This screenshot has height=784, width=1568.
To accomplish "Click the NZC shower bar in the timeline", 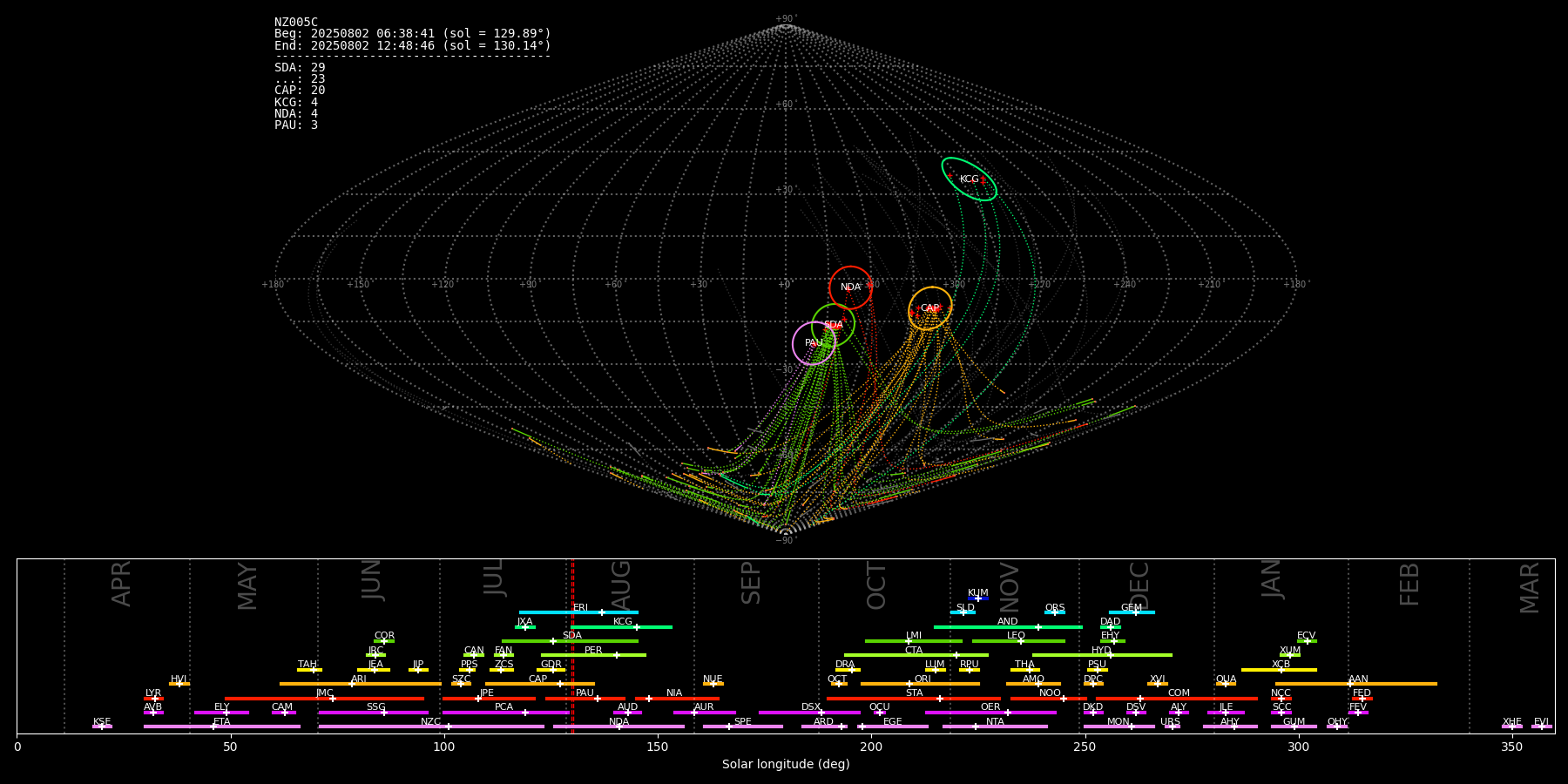I will point(431,727).
